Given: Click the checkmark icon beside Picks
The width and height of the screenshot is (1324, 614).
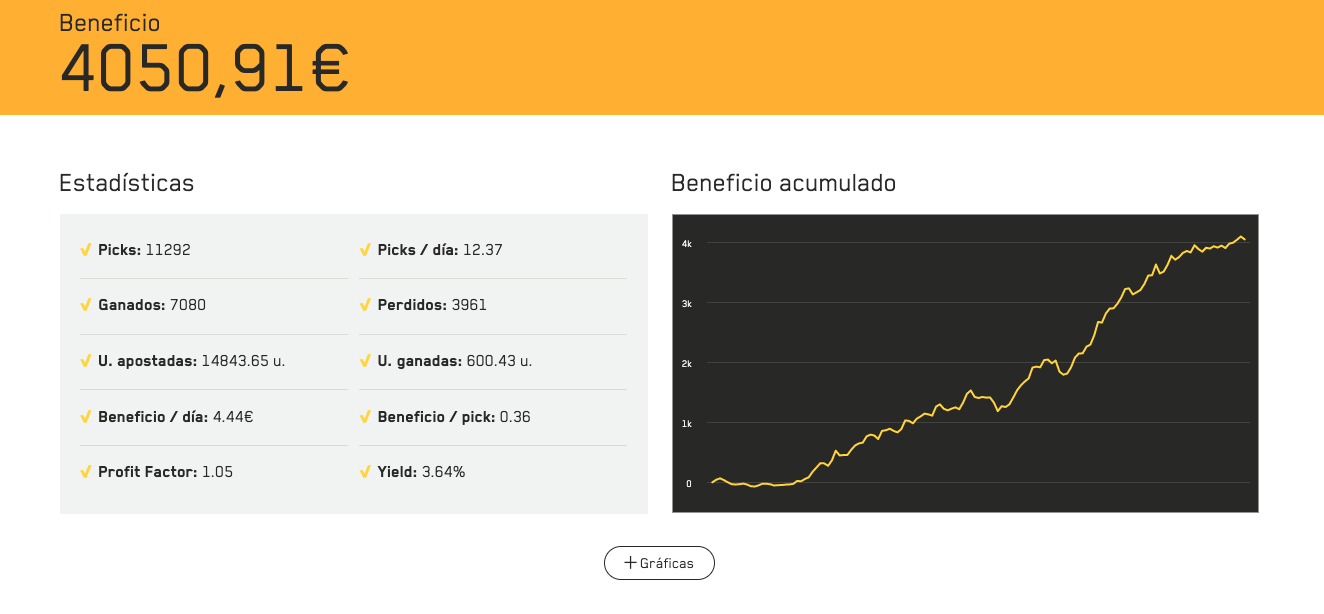Looking at the screenshot, I should [85, 250].
